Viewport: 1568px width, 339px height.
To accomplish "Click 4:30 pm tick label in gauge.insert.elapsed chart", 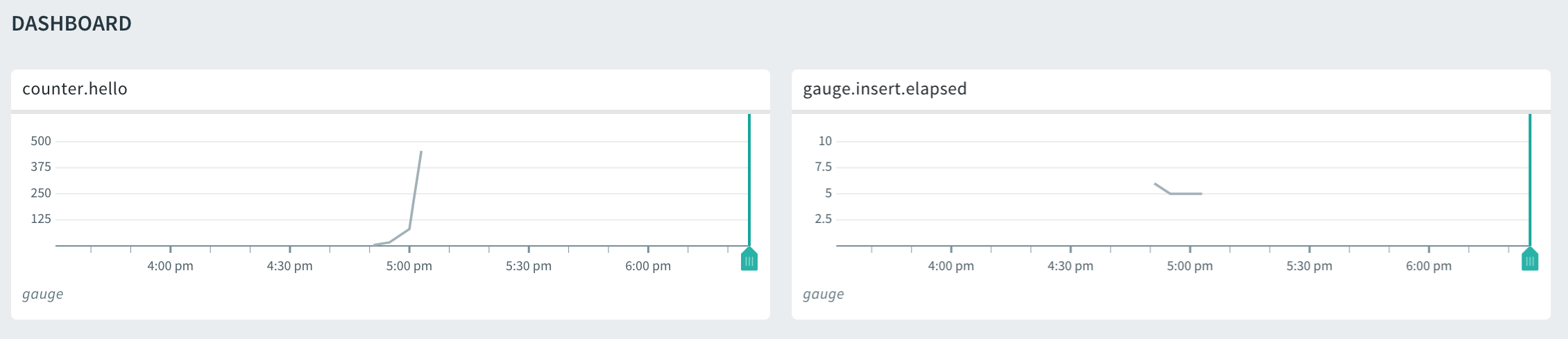I will point(1070,266).
